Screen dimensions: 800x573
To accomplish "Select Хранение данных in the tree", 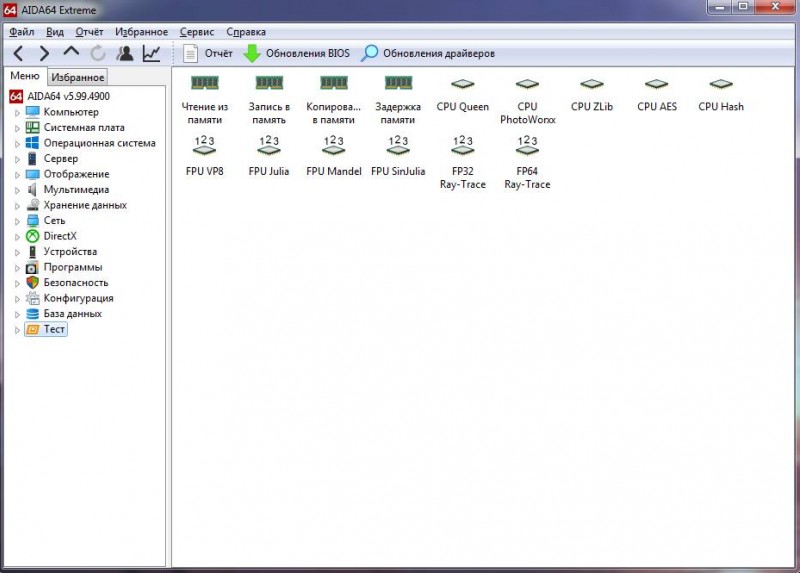I will tap(77, 205).
